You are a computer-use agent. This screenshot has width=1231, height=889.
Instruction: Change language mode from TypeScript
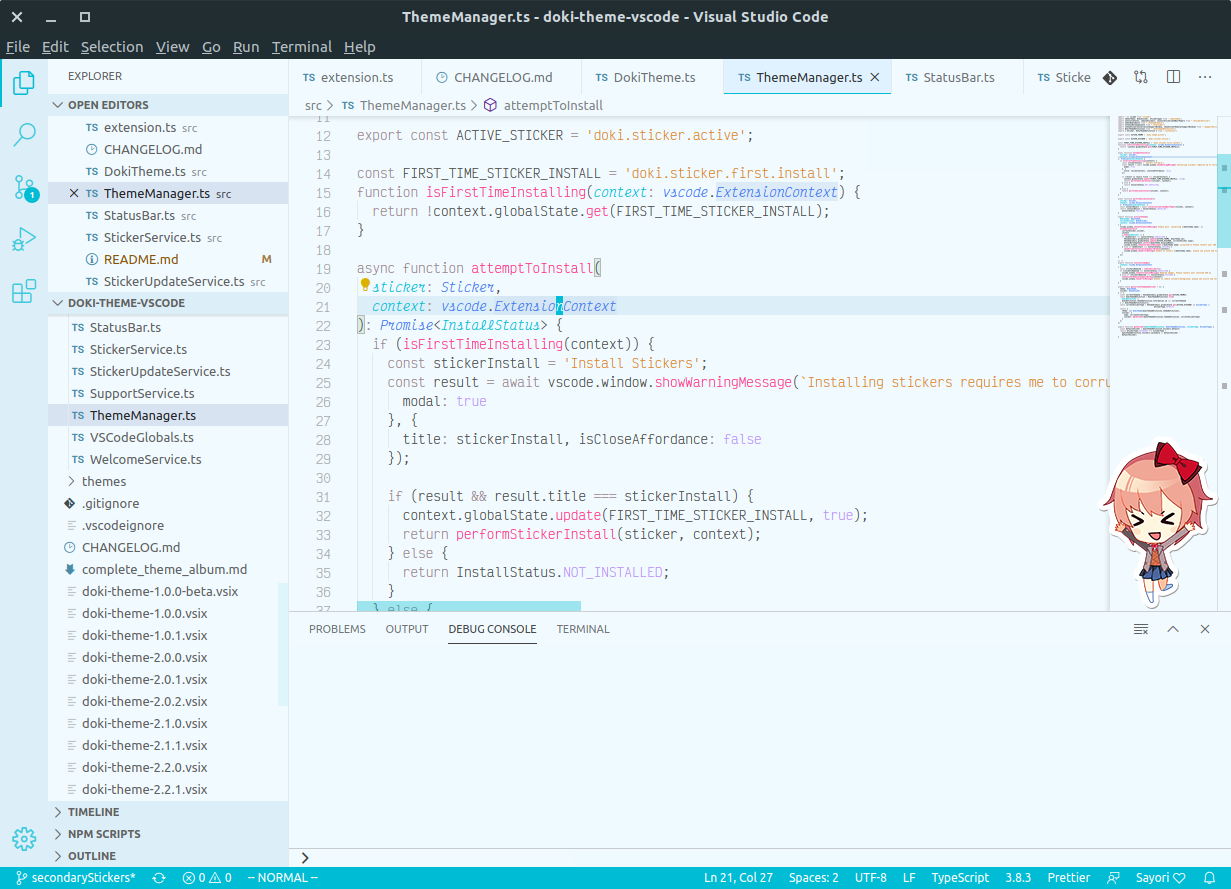click(x=960, y=878)
